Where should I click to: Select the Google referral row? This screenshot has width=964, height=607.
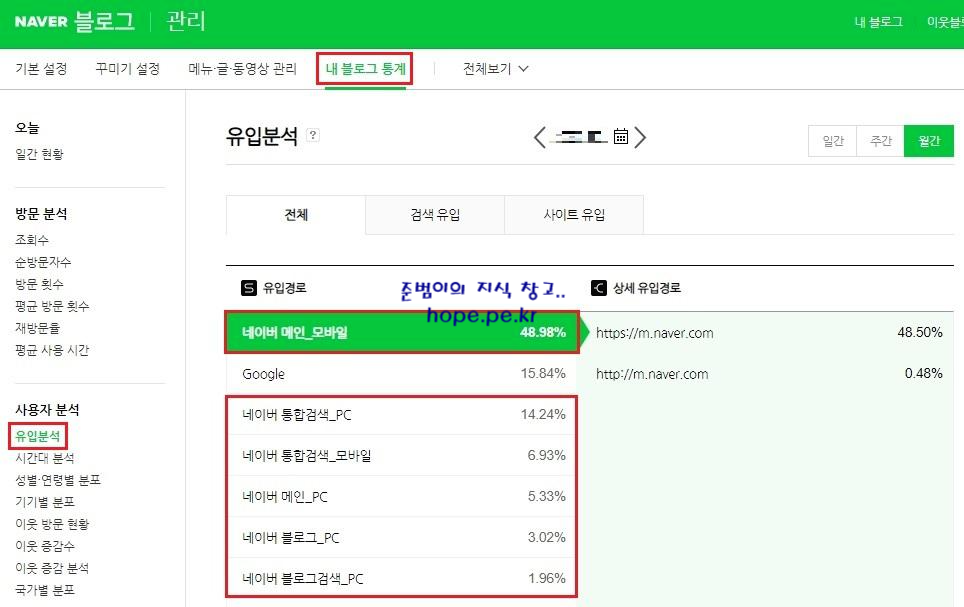coord(401,373)
